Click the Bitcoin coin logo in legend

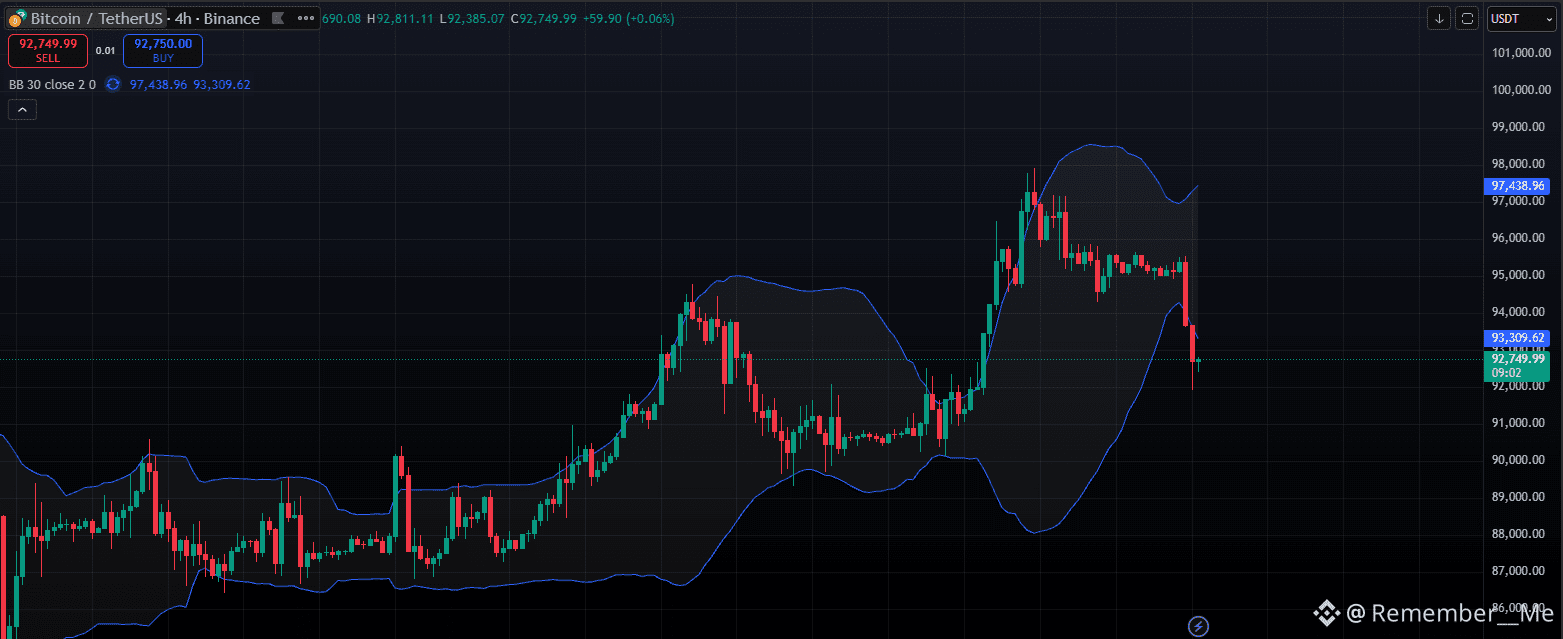click(17, 18)
